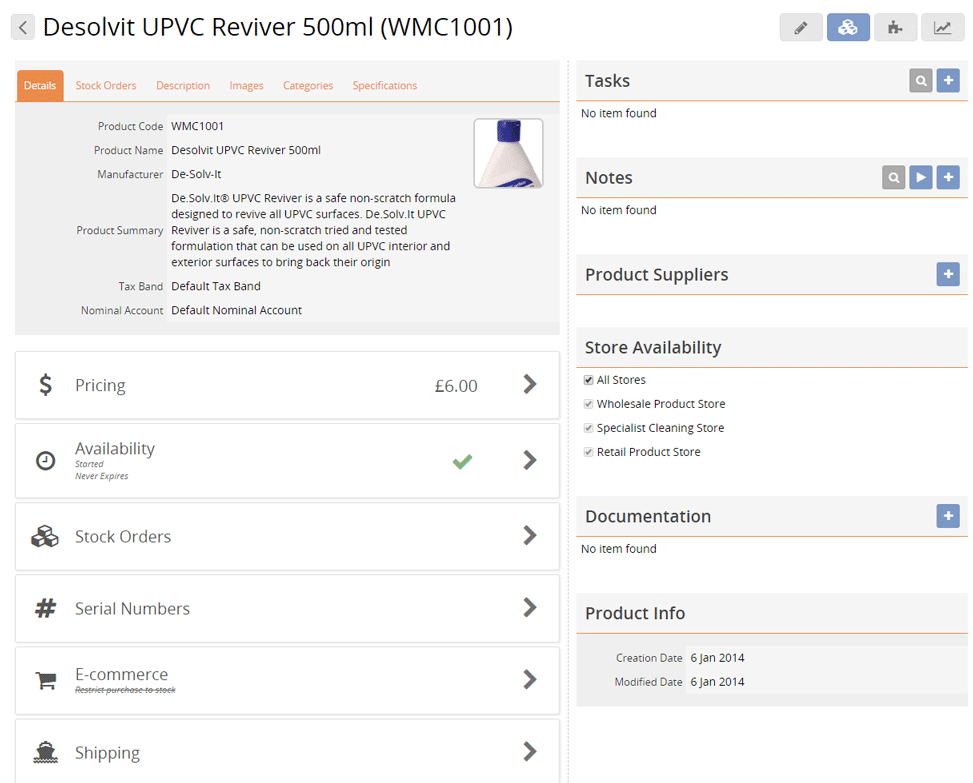Toggle the All Stores checkbox

[x=588, y=380]
